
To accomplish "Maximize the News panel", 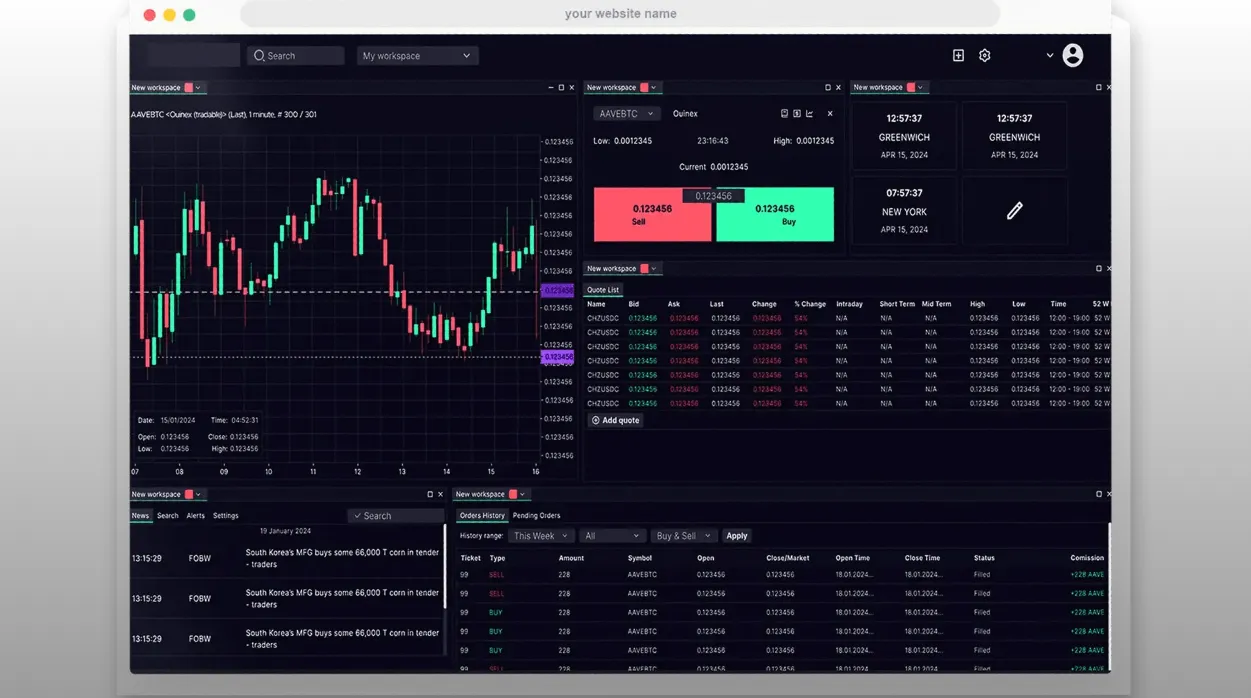I will coord(430,494).
